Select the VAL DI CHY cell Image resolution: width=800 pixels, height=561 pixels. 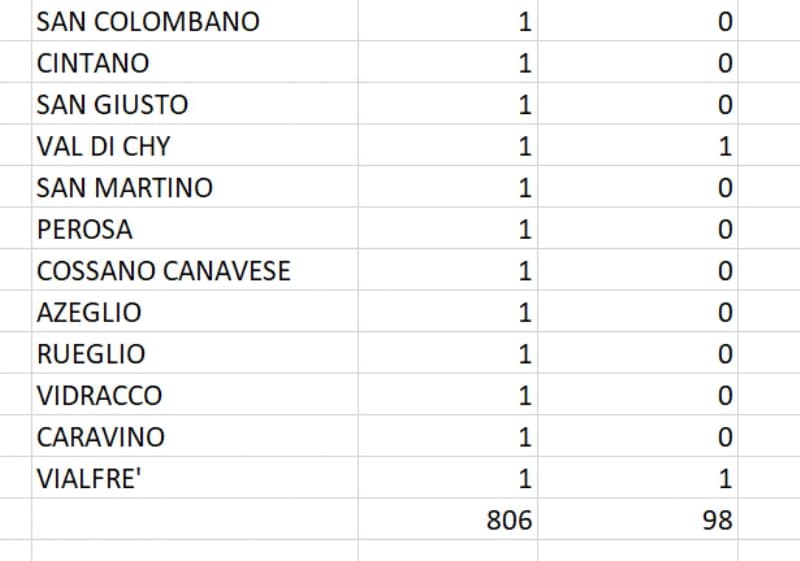[x=103, y=147]
